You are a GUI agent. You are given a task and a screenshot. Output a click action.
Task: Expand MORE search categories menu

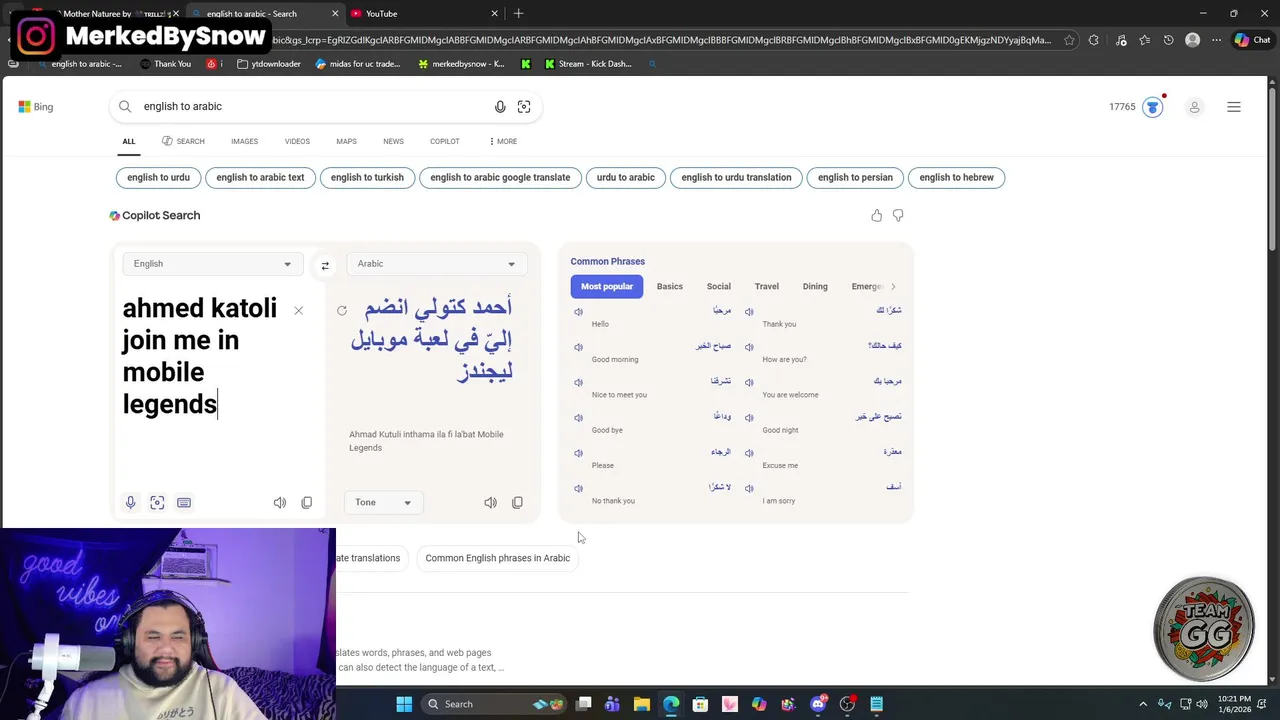point(503,141)
